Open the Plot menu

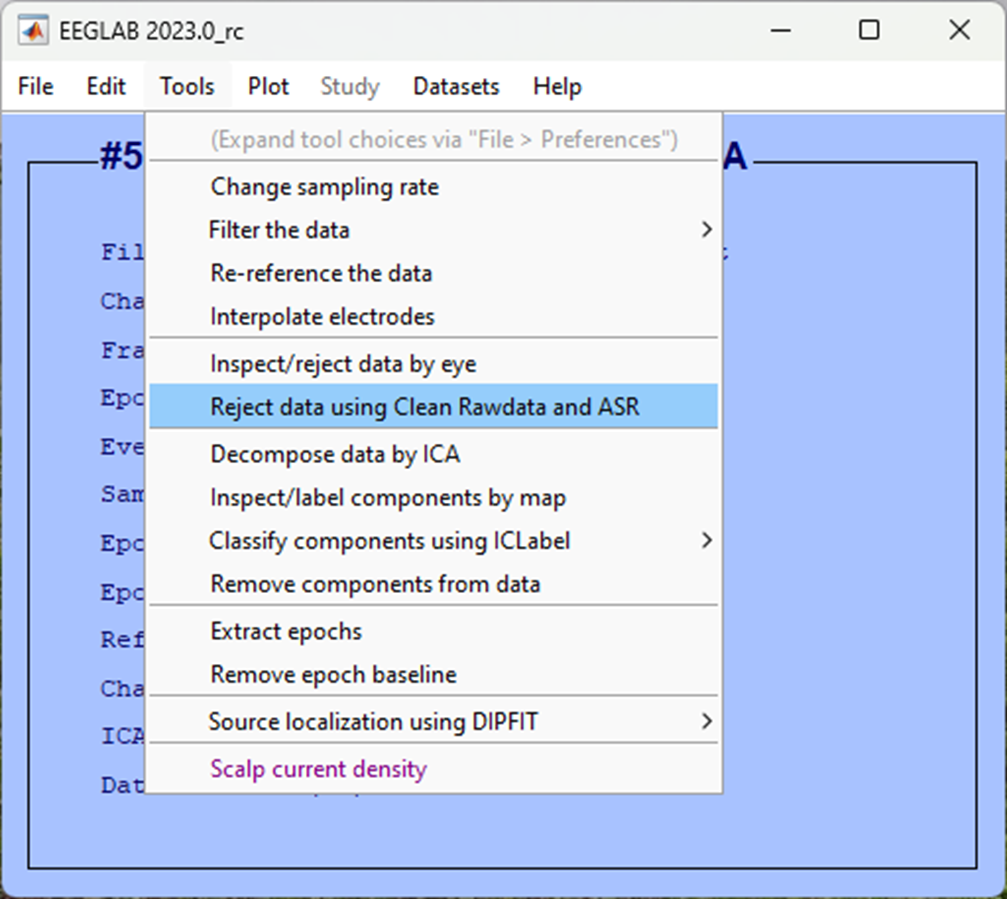pos(268,87)
